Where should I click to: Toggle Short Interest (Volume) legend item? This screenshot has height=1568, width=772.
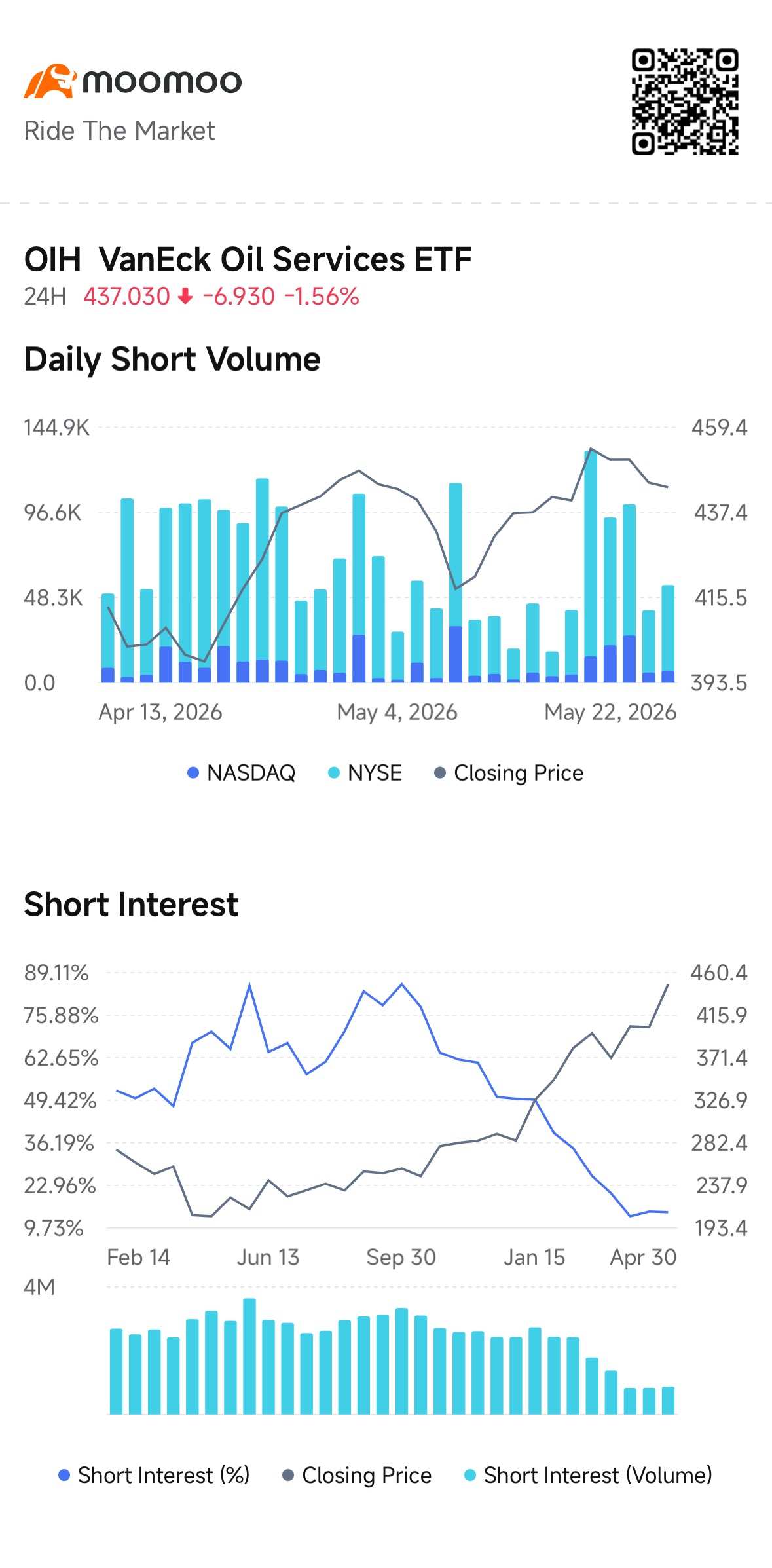(x=588, y=1475)
